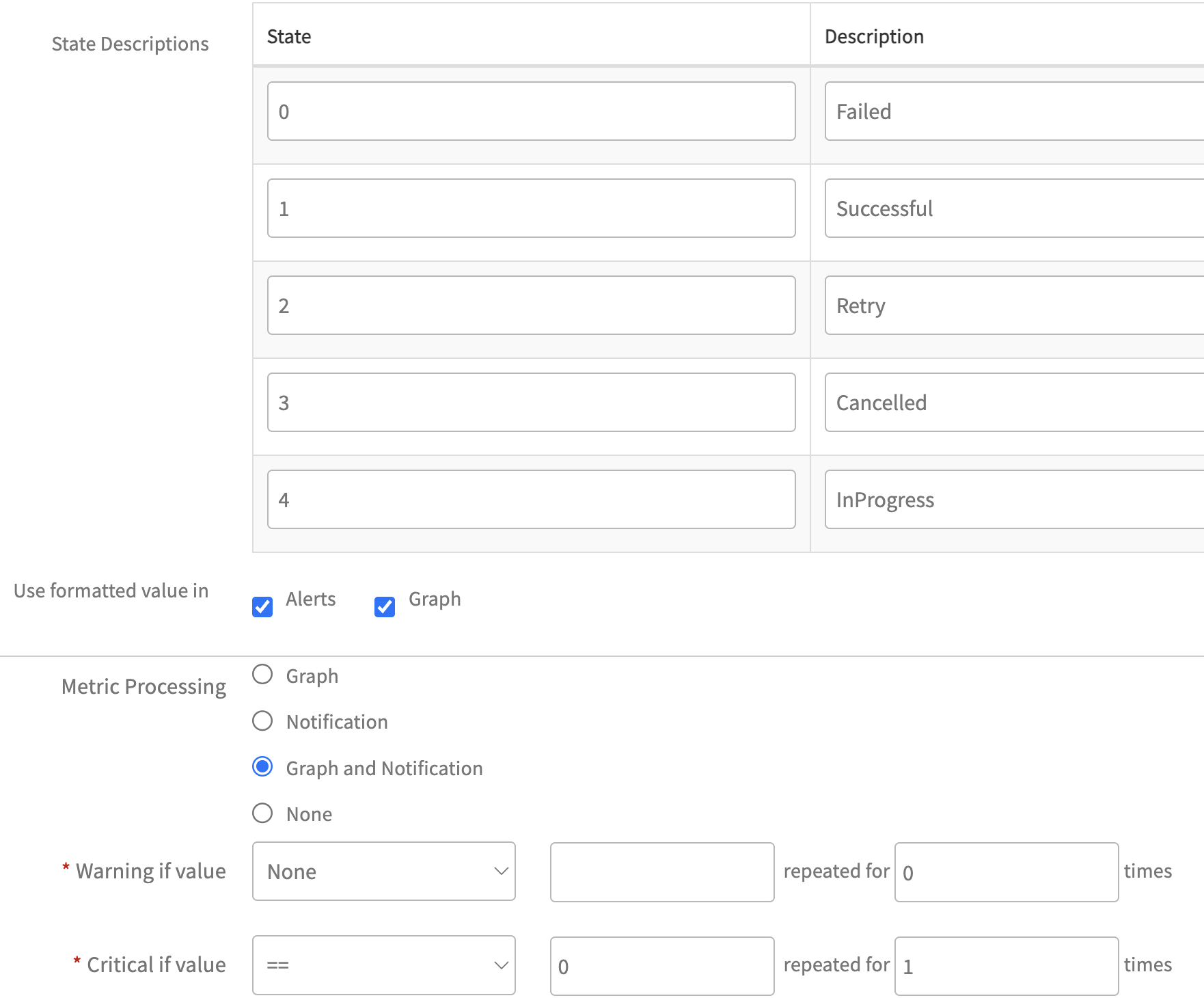Toggle the Alerts checkbox
Viewport: 1204px width, 998px height.
click(x=262, y=606)
